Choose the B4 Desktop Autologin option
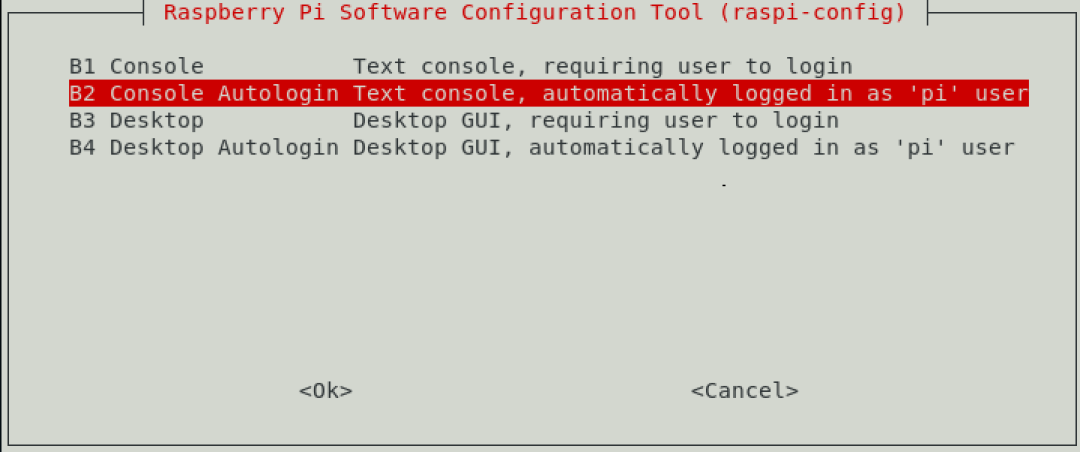 point(542,148)
